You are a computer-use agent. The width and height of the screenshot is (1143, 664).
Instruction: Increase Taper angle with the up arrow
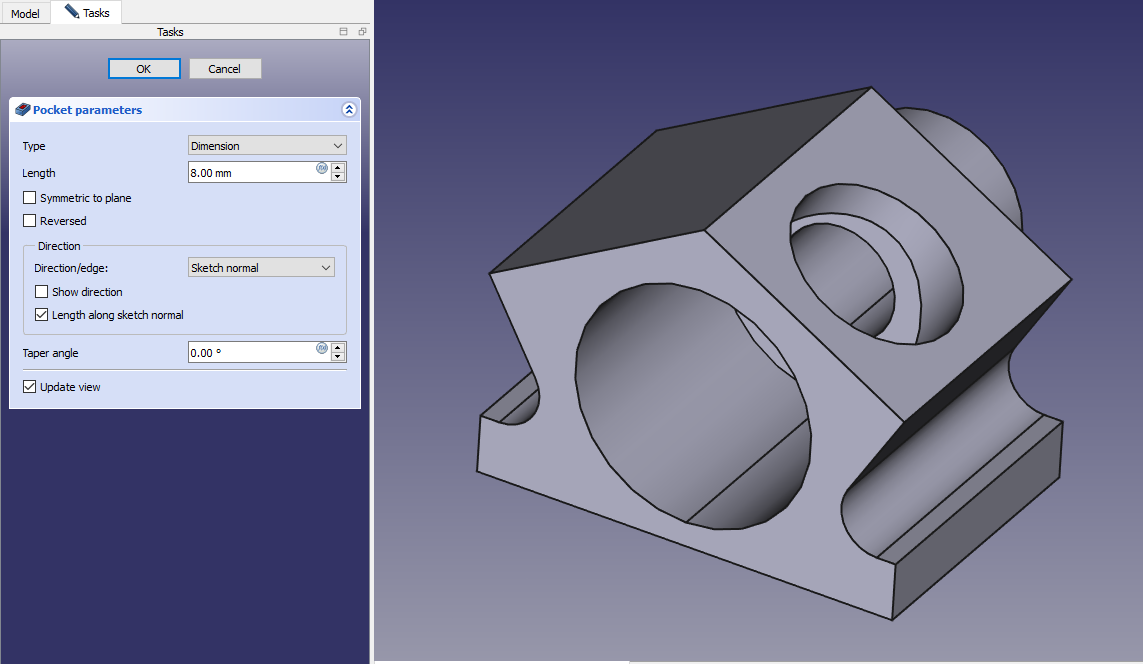pos(338,348)
